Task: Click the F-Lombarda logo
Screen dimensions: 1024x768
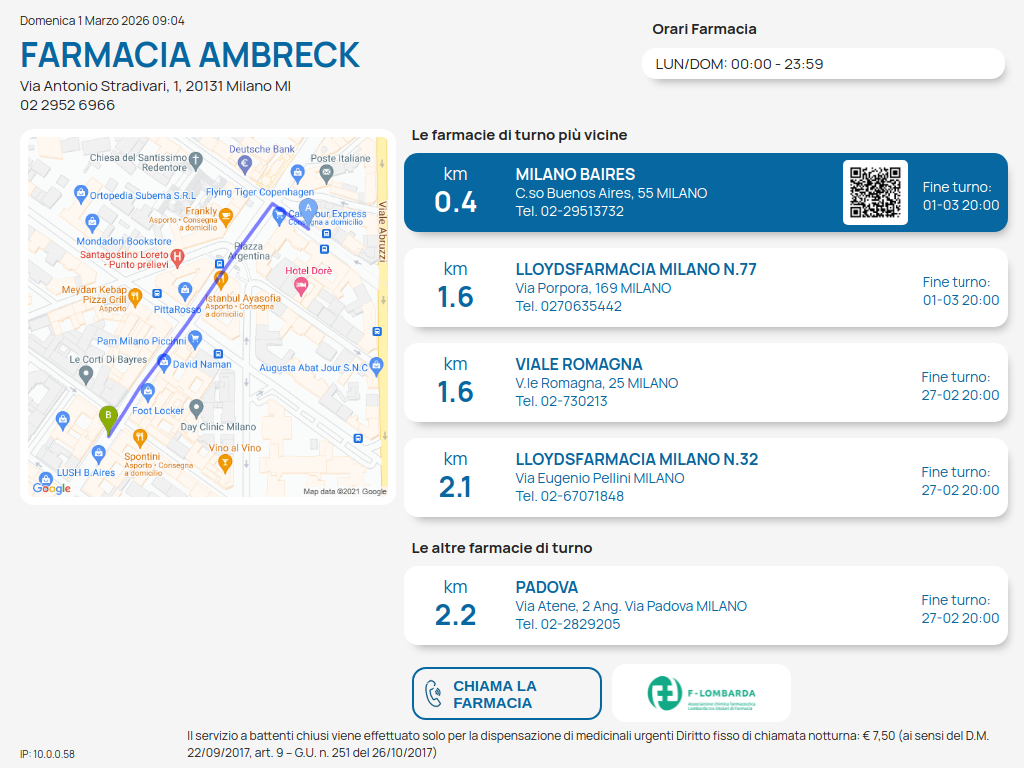Action: click(701, 693)
